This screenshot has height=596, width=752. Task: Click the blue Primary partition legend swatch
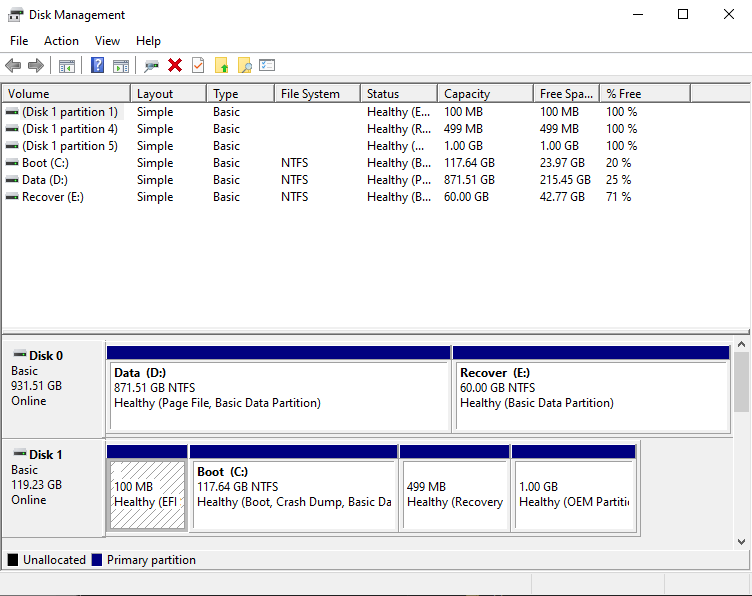point(97,560)
